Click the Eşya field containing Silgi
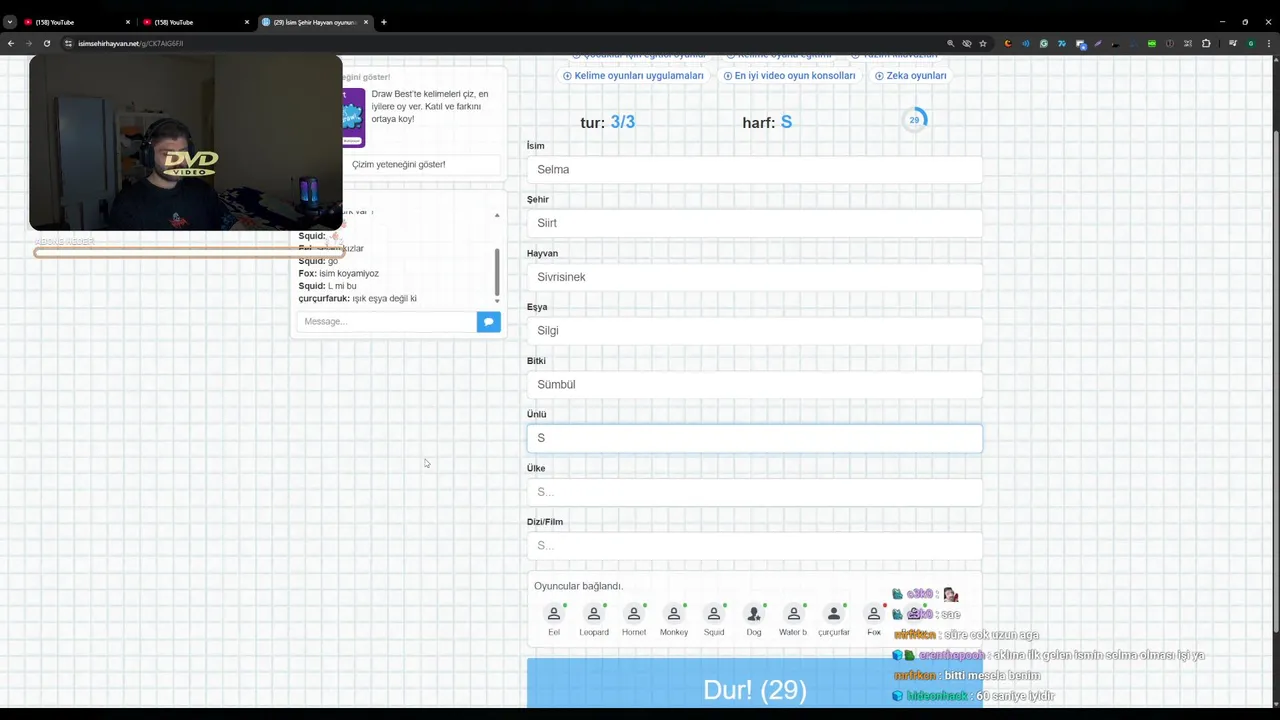 point(754,330)
